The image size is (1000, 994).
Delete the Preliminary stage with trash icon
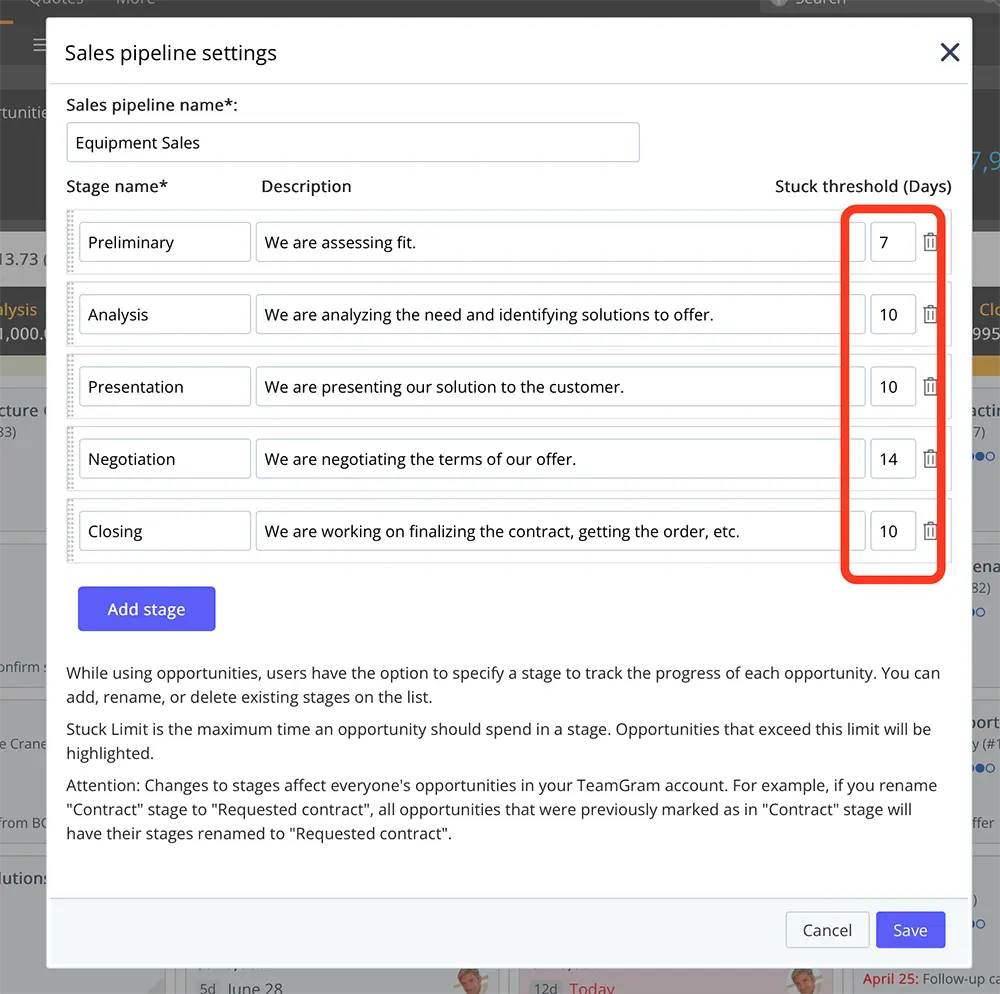click(930, 242)
